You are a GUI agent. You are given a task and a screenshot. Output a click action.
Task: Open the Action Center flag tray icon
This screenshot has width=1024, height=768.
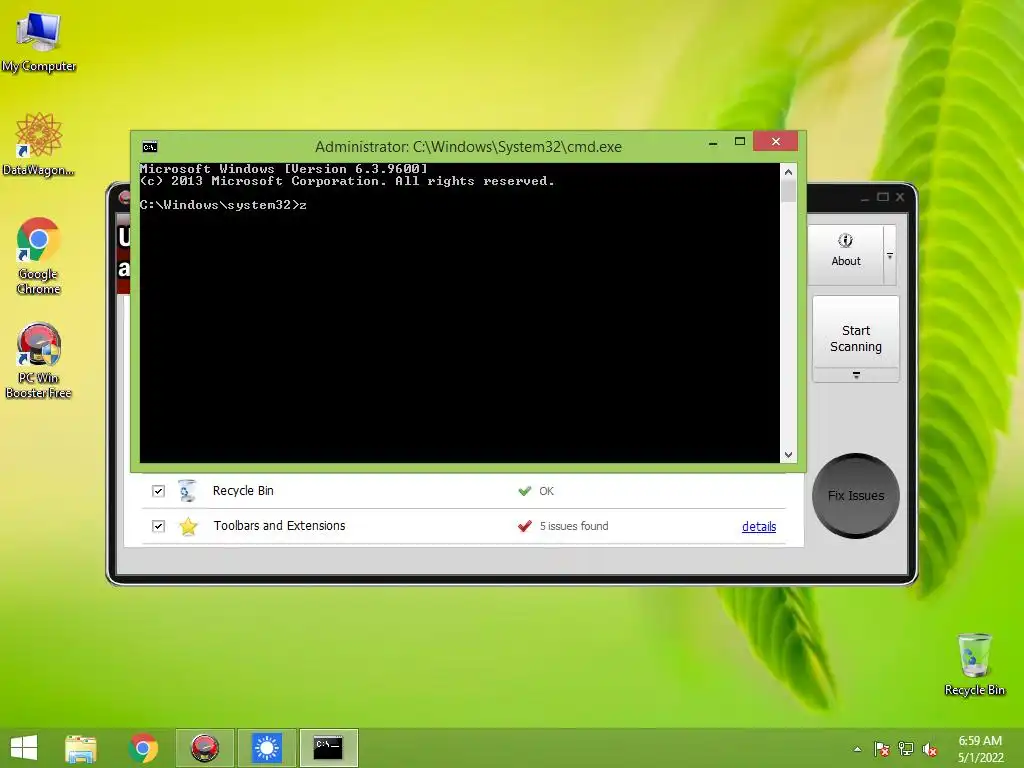882,749
